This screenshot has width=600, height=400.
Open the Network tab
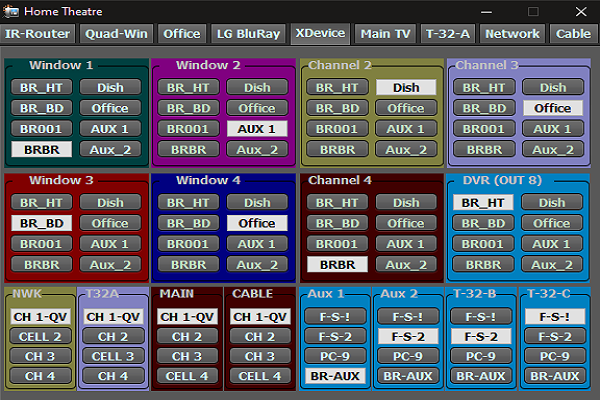pos(512,33)
